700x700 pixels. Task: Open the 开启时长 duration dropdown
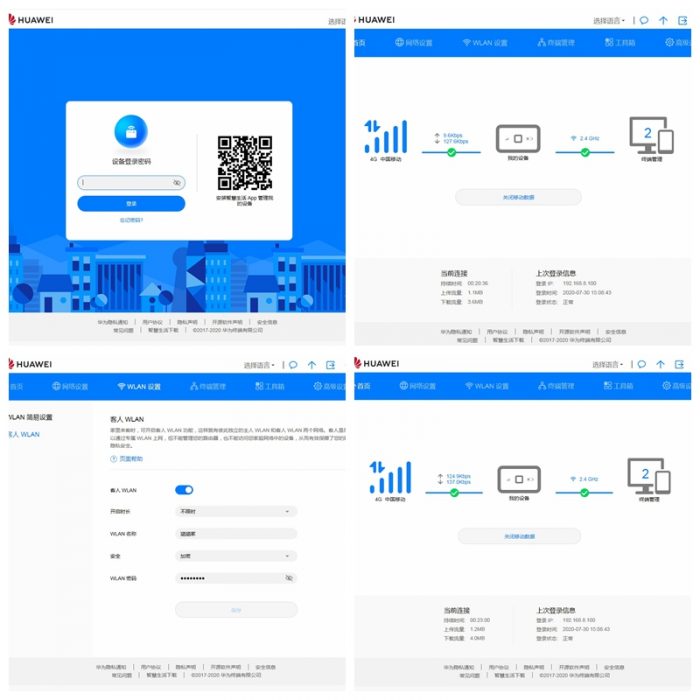[x=236, y=511]
